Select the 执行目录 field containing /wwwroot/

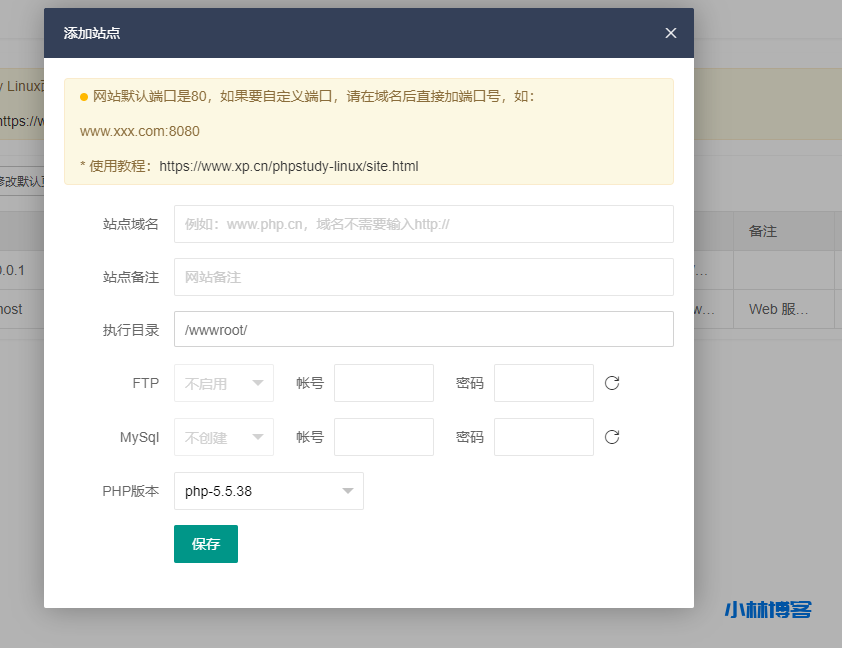(423, 329)
